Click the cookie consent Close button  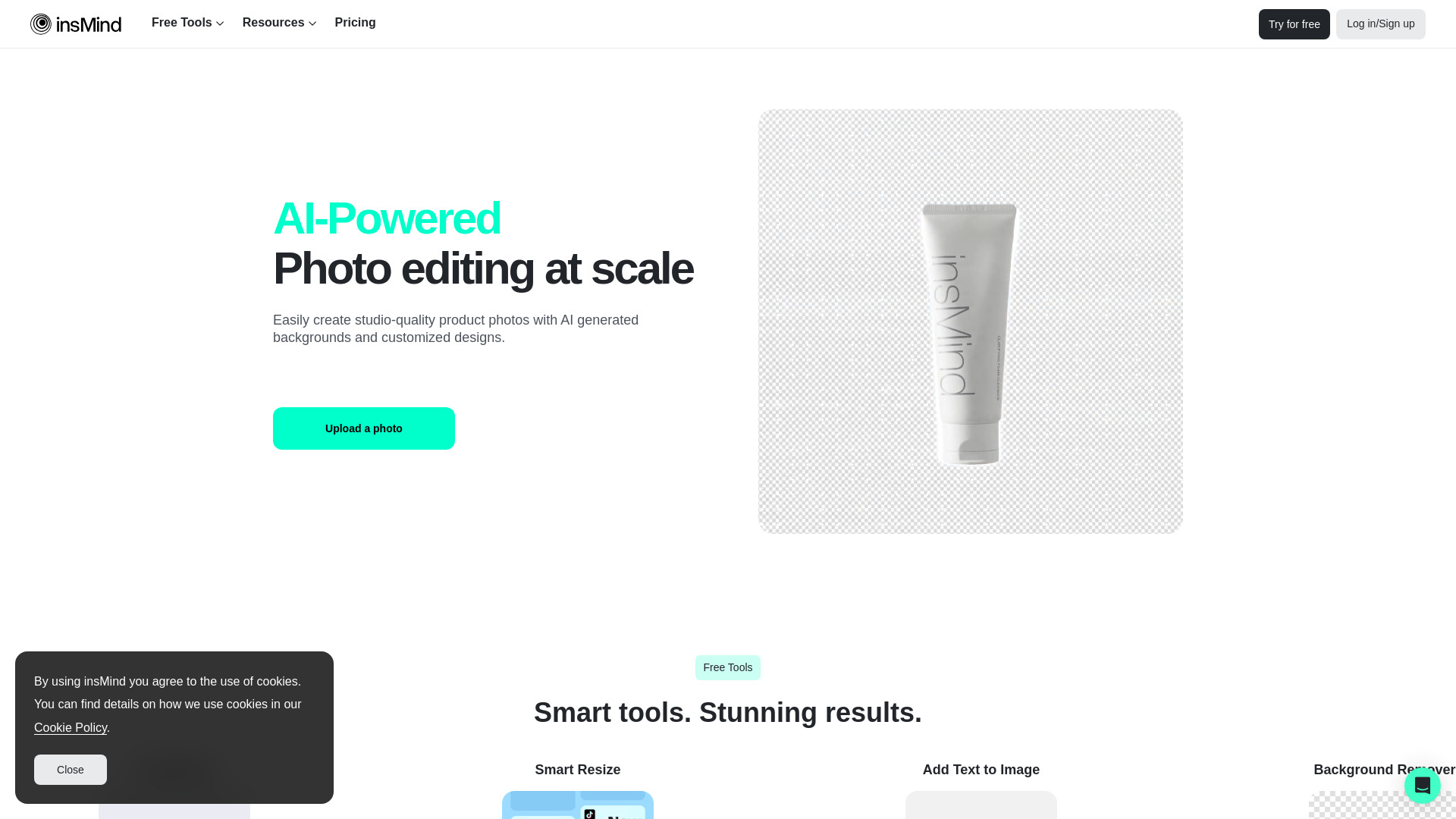pos(70,770)
